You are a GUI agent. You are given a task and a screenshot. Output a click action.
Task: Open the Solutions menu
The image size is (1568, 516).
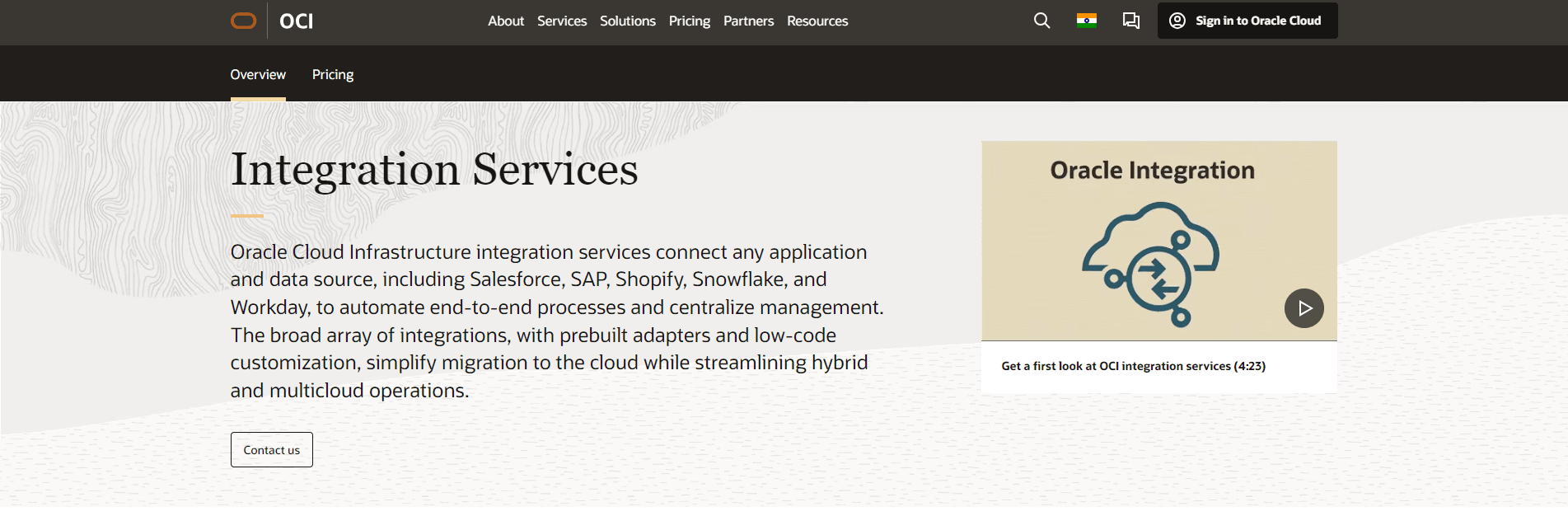(627, 21)
